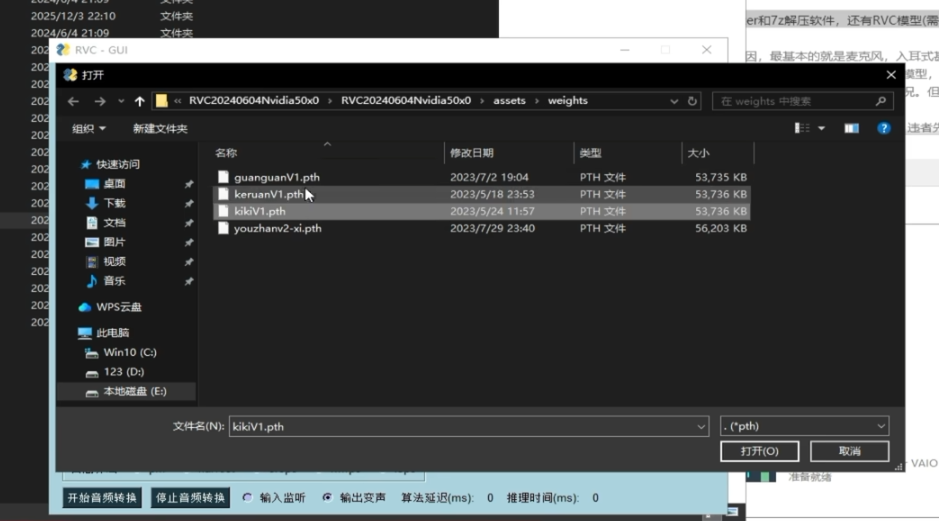Open 123 (D:) drive
Viewport: 939px width, 521px height.
click(x=124, y=372)
